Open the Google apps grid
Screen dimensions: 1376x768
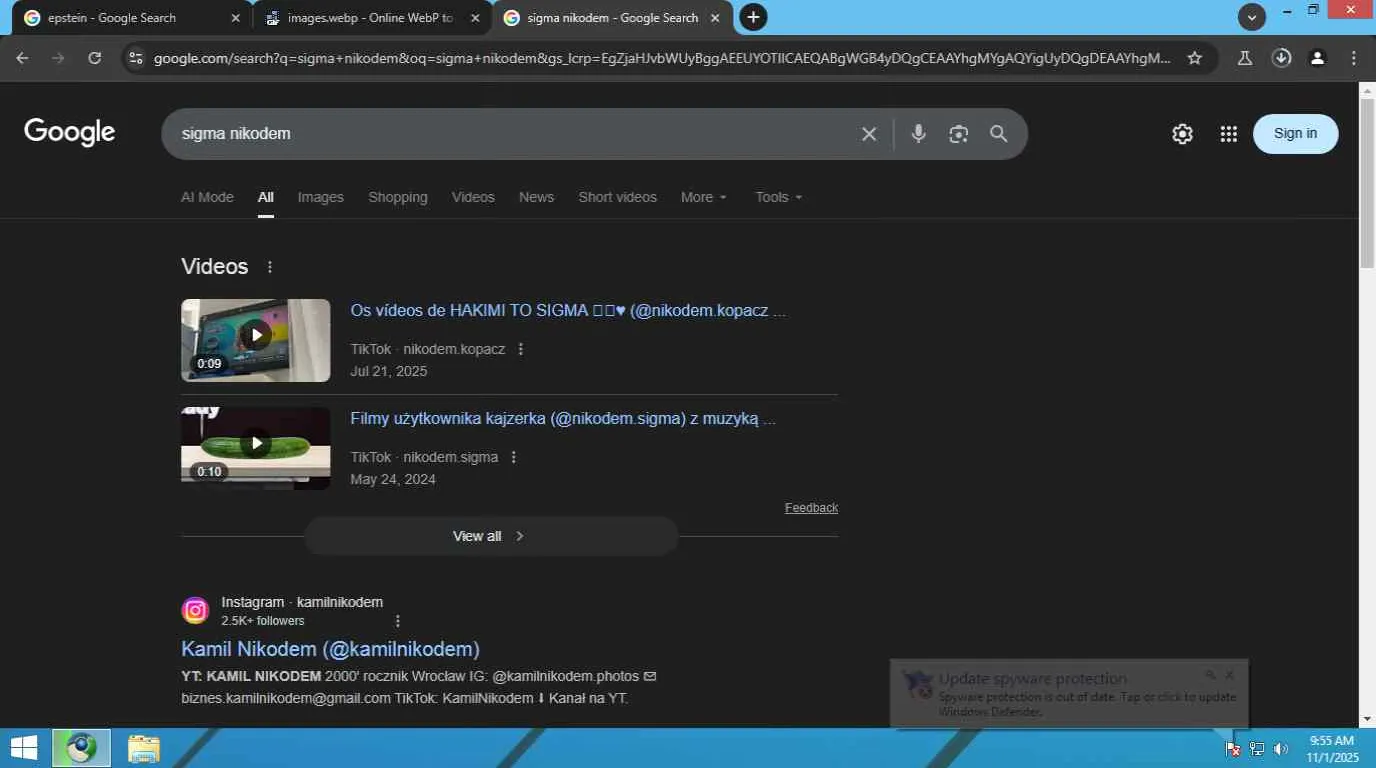[x=1229, y=134]
